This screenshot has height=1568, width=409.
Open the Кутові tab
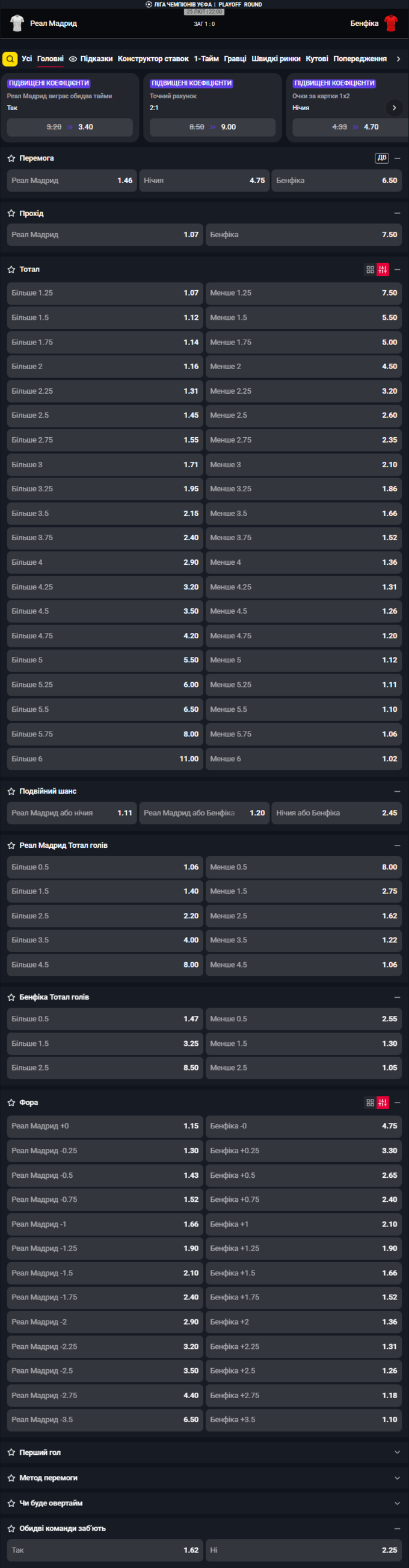click(x=316, y=59)
